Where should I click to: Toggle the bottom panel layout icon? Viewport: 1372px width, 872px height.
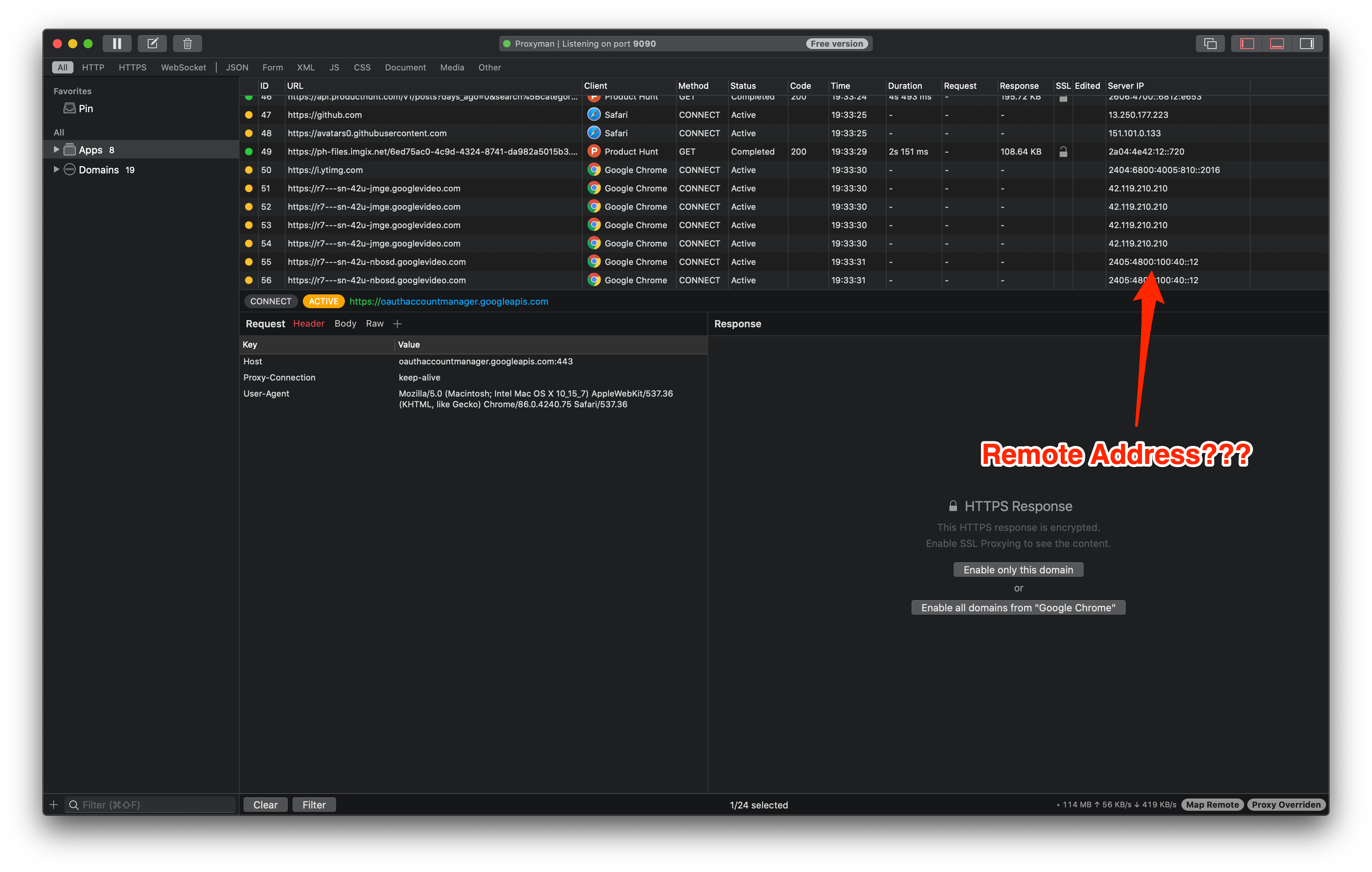(x=1277, y=43)
